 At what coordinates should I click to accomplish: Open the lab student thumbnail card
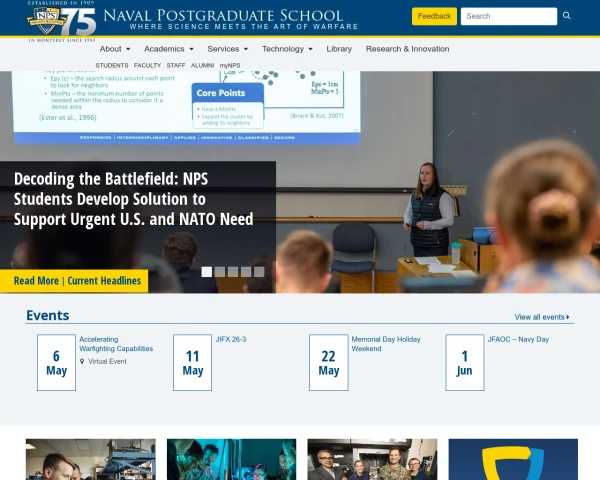click(91, 459)
